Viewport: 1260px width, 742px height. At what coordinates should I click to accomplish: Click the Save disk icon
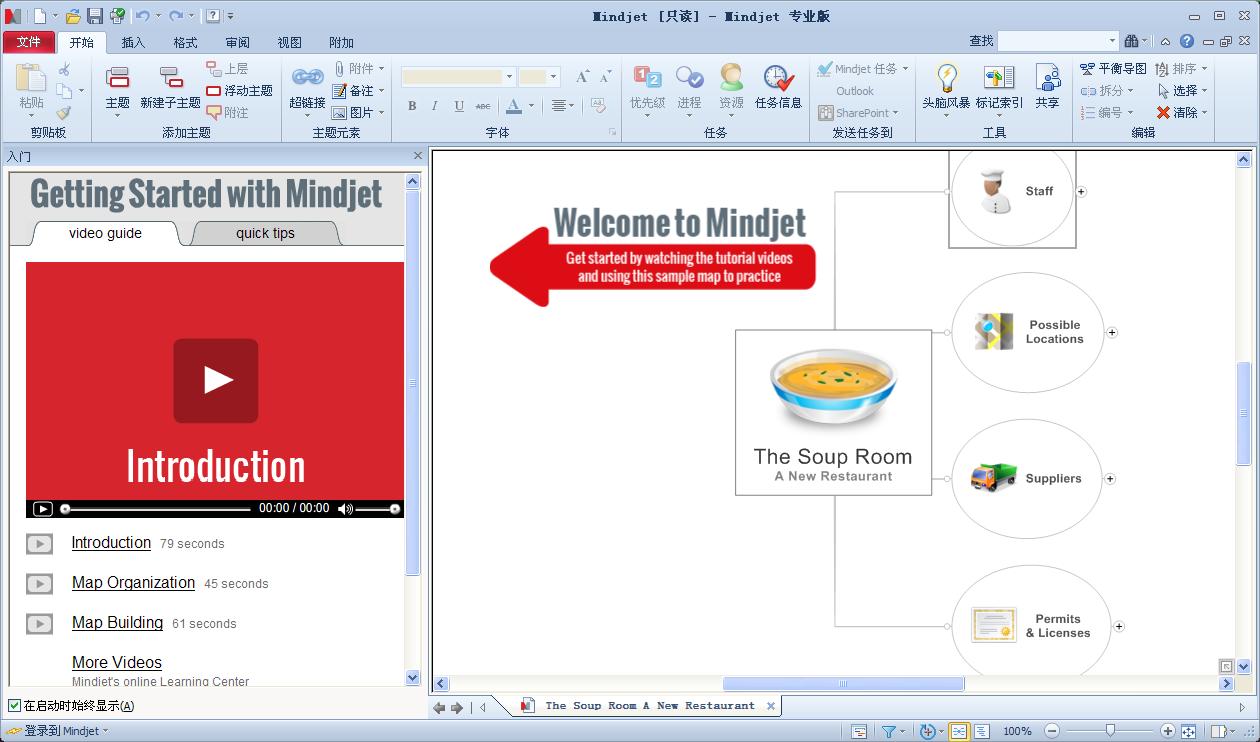pos(95,16)
